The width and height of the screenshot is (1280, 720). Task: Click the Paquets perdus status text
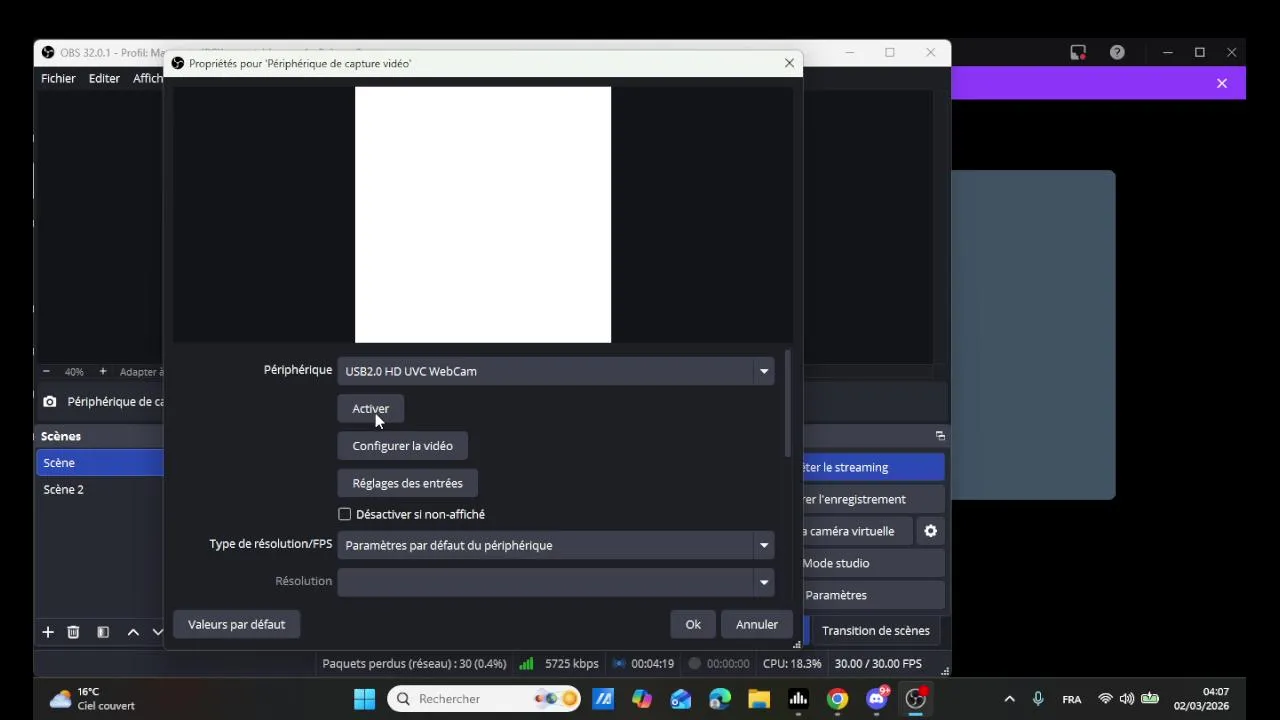(x=414, y=664)
